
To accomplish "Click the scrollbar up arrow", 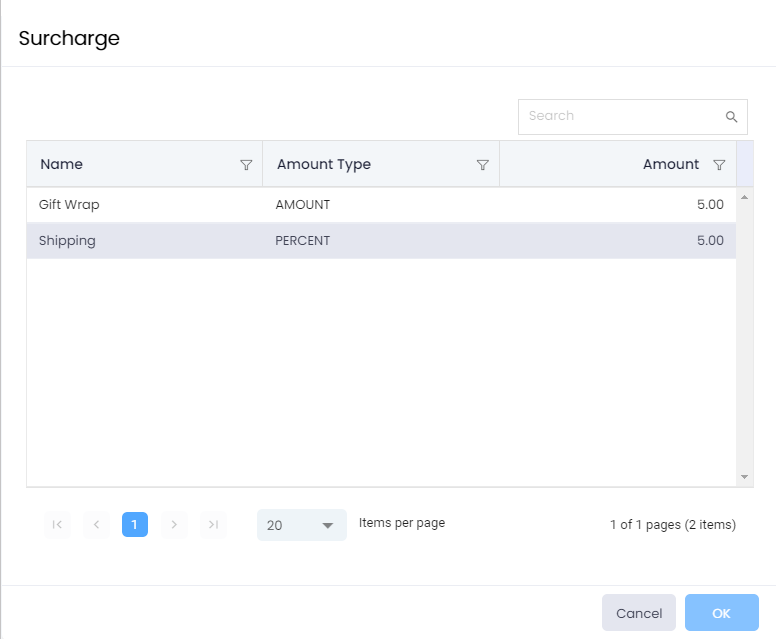I will click(x=744, y=197).
